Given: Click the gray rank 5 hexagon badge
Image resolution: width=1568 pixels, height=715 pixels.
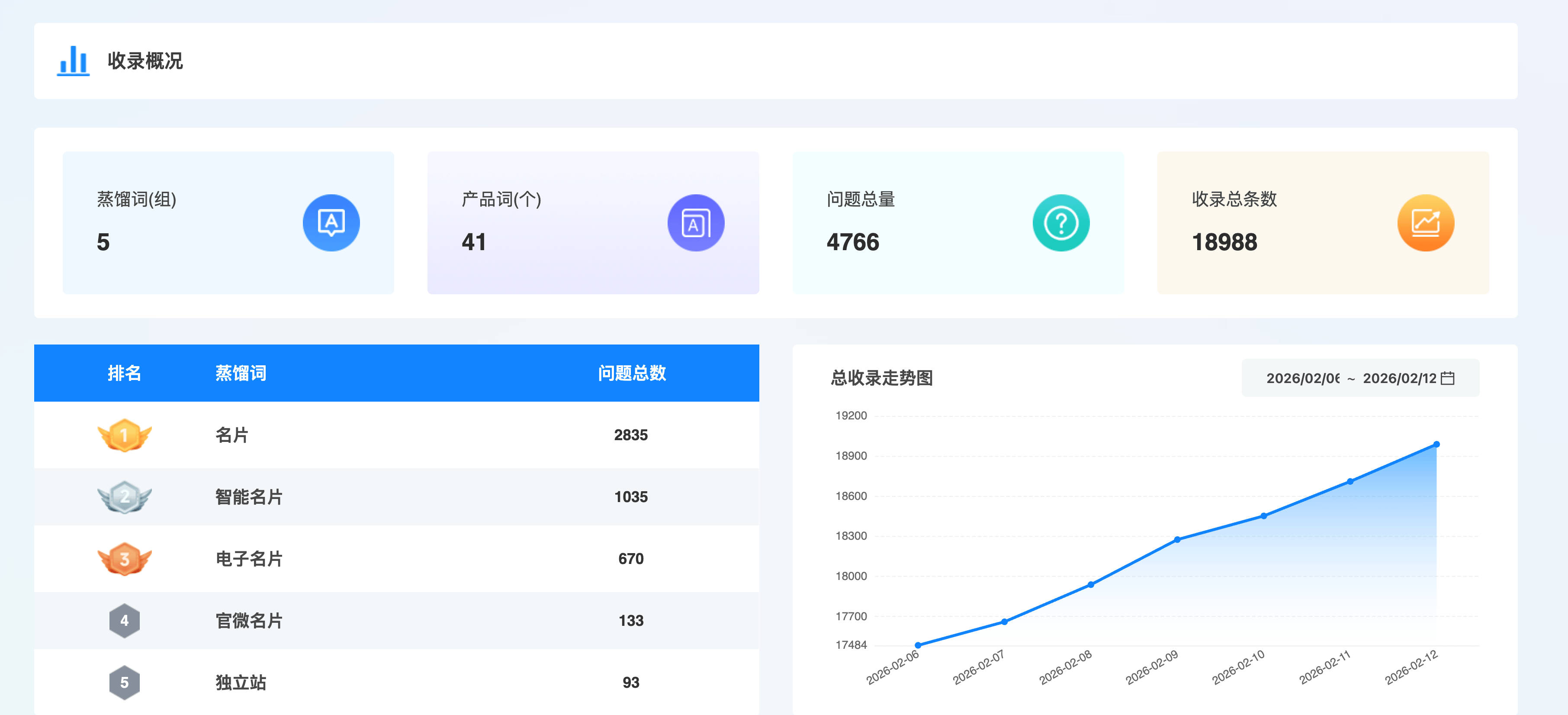Looking at the screenshot, I should pyautogui.click(x=124, y=682).
